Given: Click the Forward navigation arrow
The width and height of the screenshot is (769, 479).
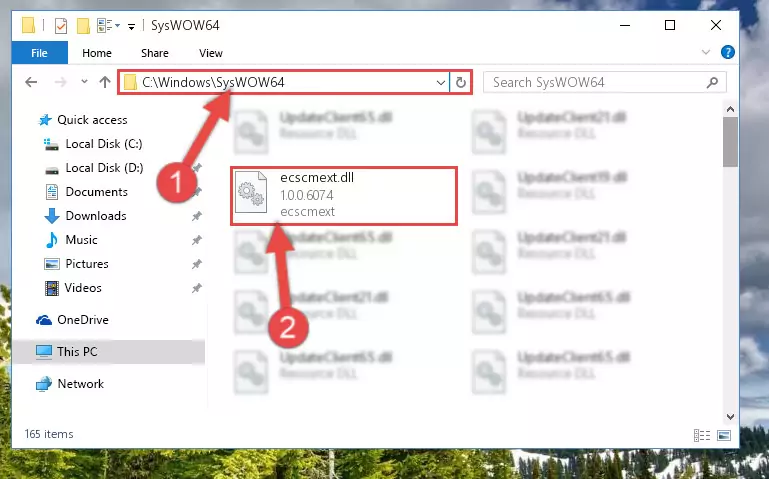Looking at the screenshot, I should click(x=60, y=82).
